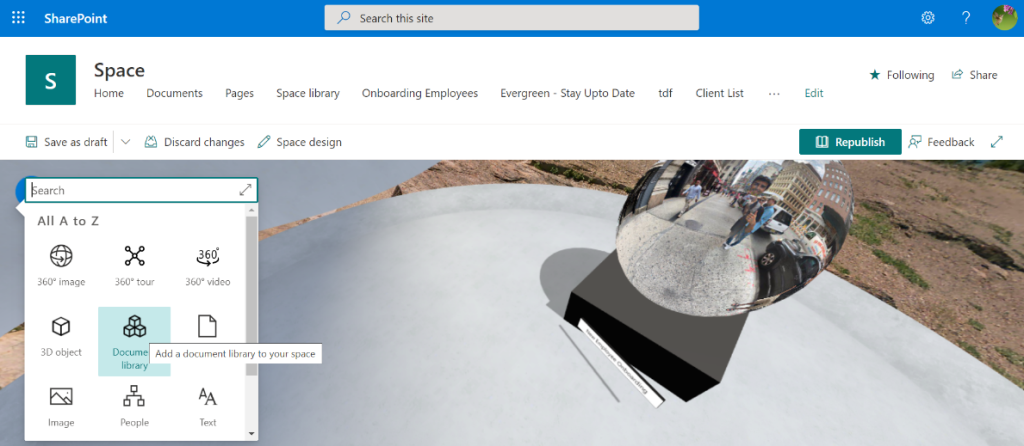Select the 360° image web part

pos(61,265)
